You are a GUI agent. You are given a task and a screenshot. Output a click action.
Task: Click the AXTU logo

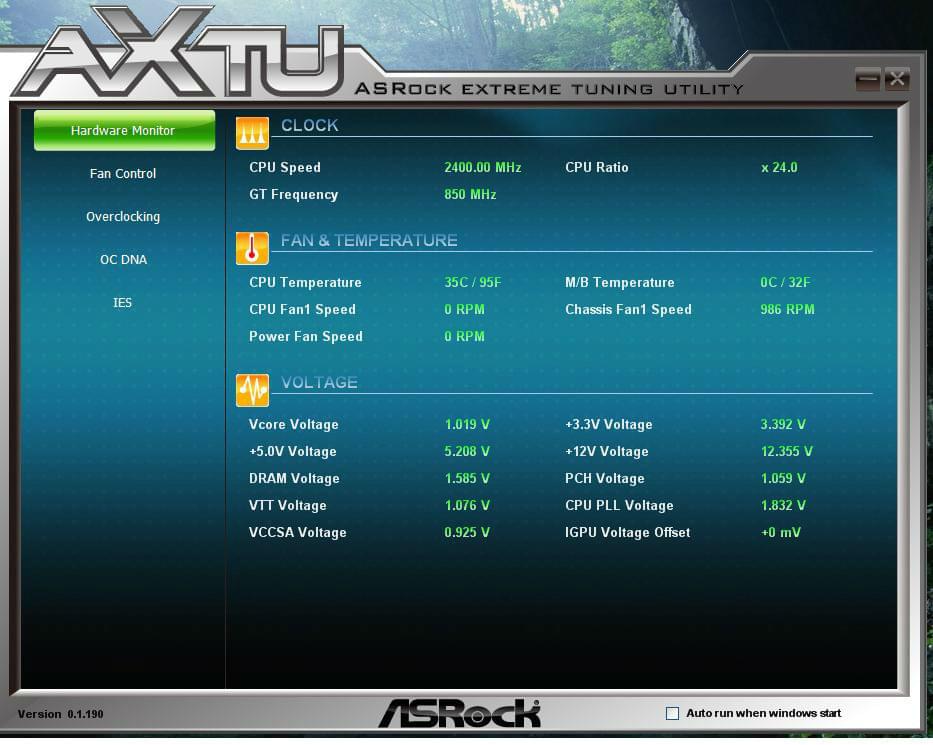[x=179, y=54]
